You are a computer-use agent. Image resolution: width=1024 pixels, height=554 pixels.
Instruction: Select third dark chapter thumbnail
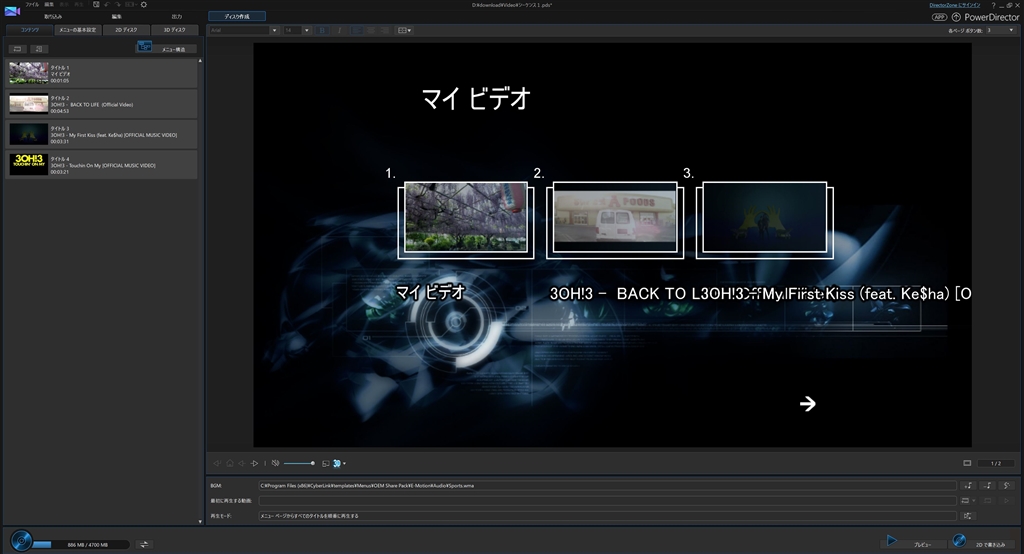pyautogui.click(x=764, y=218)
